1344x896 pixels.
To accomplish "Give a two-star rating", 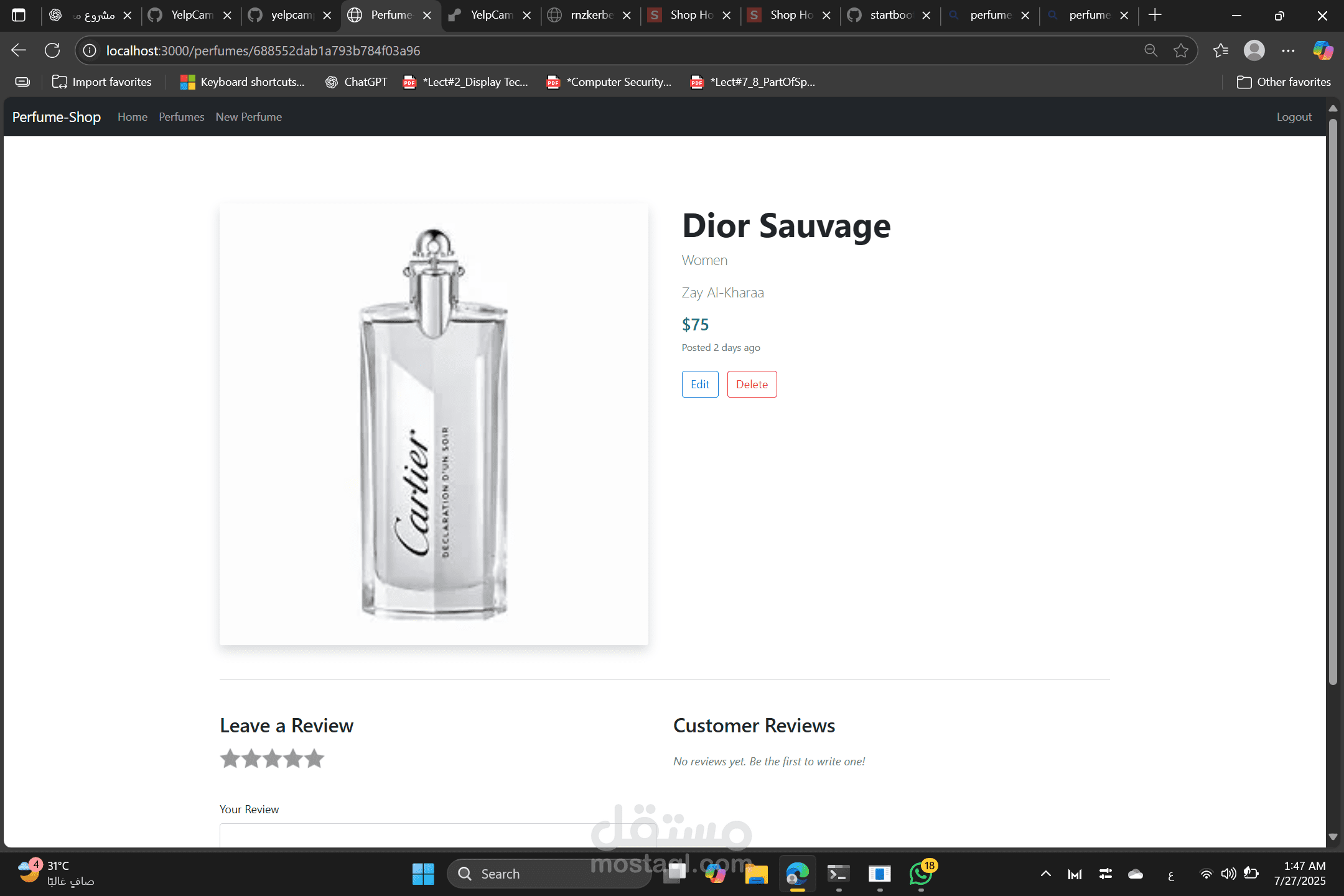I will tap(251, 758).
